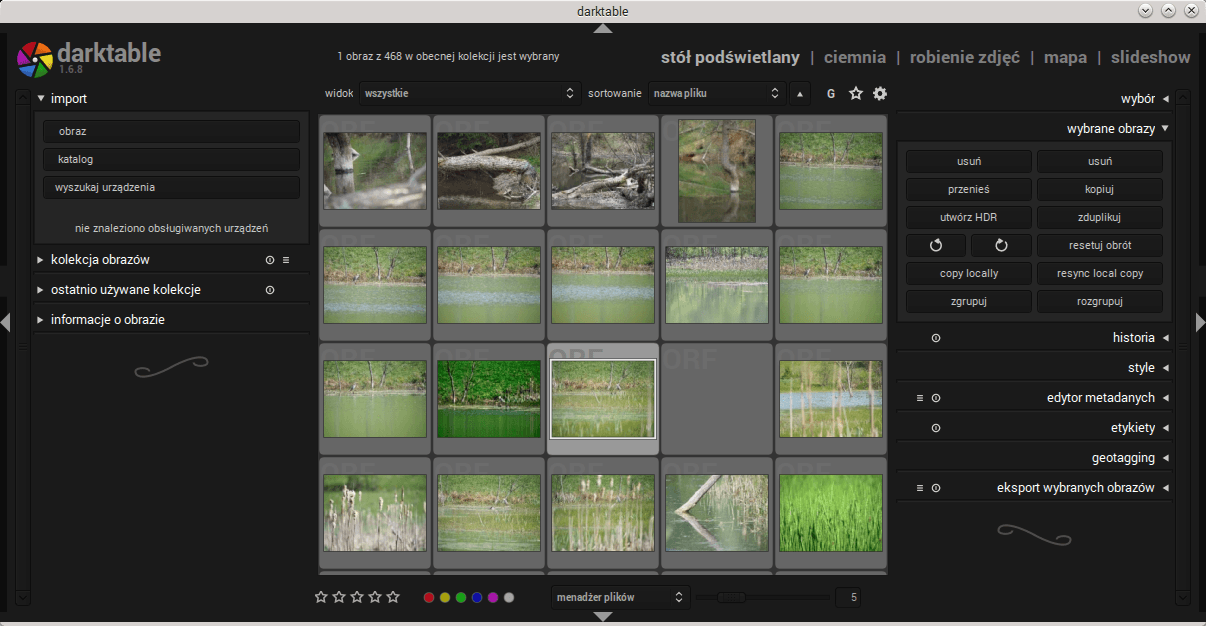Select the stół podświetlany view
Viewport: 1206px width, 626px height.
[730, 57]
